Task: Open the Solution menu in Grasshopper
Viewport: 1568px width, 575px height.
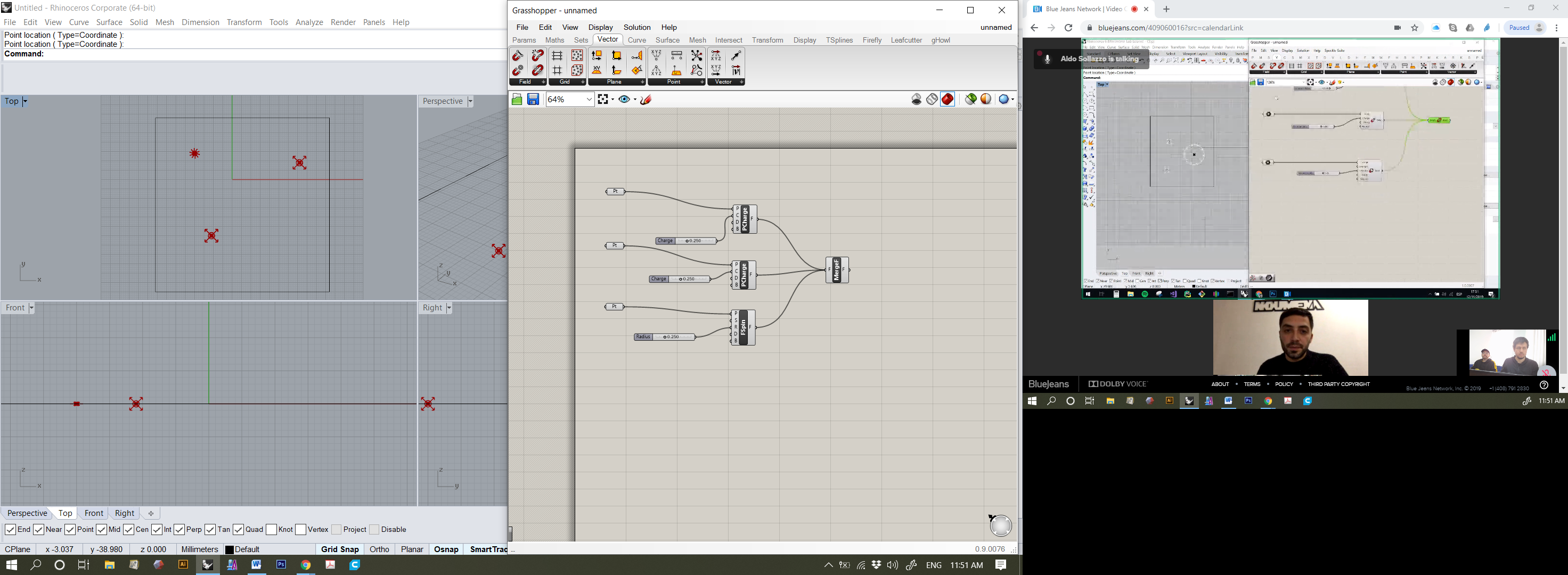Action: [636, 27]
